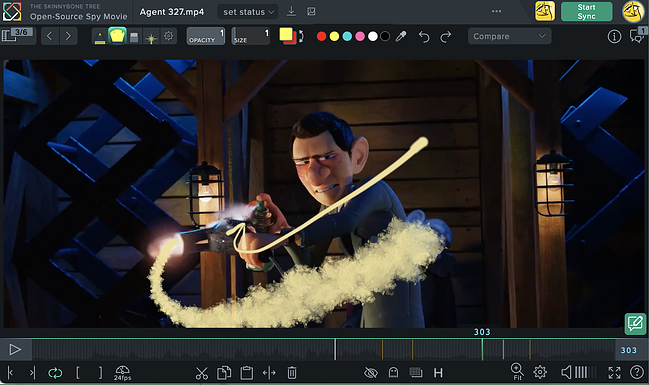The height and width of the screenshot is (385, 649).
Task: Click the white playhead on the timeline
Action: coord(335,349)
